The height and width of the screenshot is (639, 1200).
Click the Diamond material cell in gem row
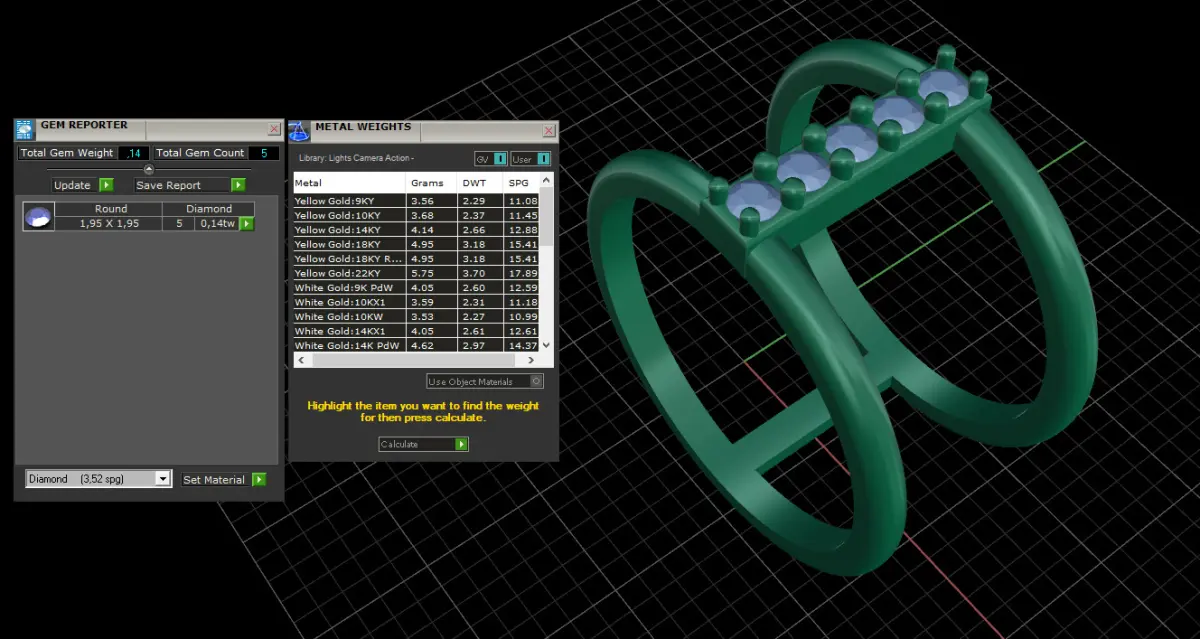[210, 209]
